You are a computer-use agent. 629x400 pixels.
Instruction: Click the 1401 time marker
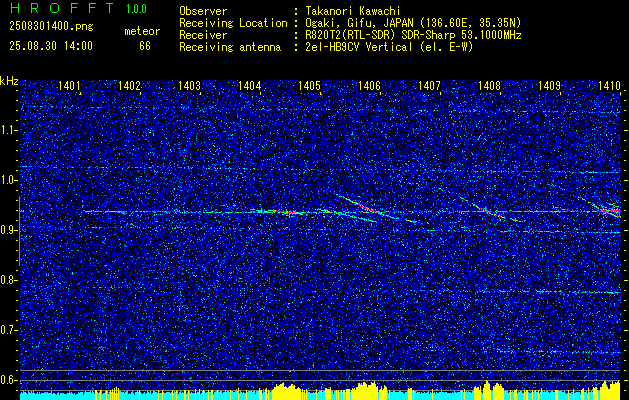(x=69, y=85)
